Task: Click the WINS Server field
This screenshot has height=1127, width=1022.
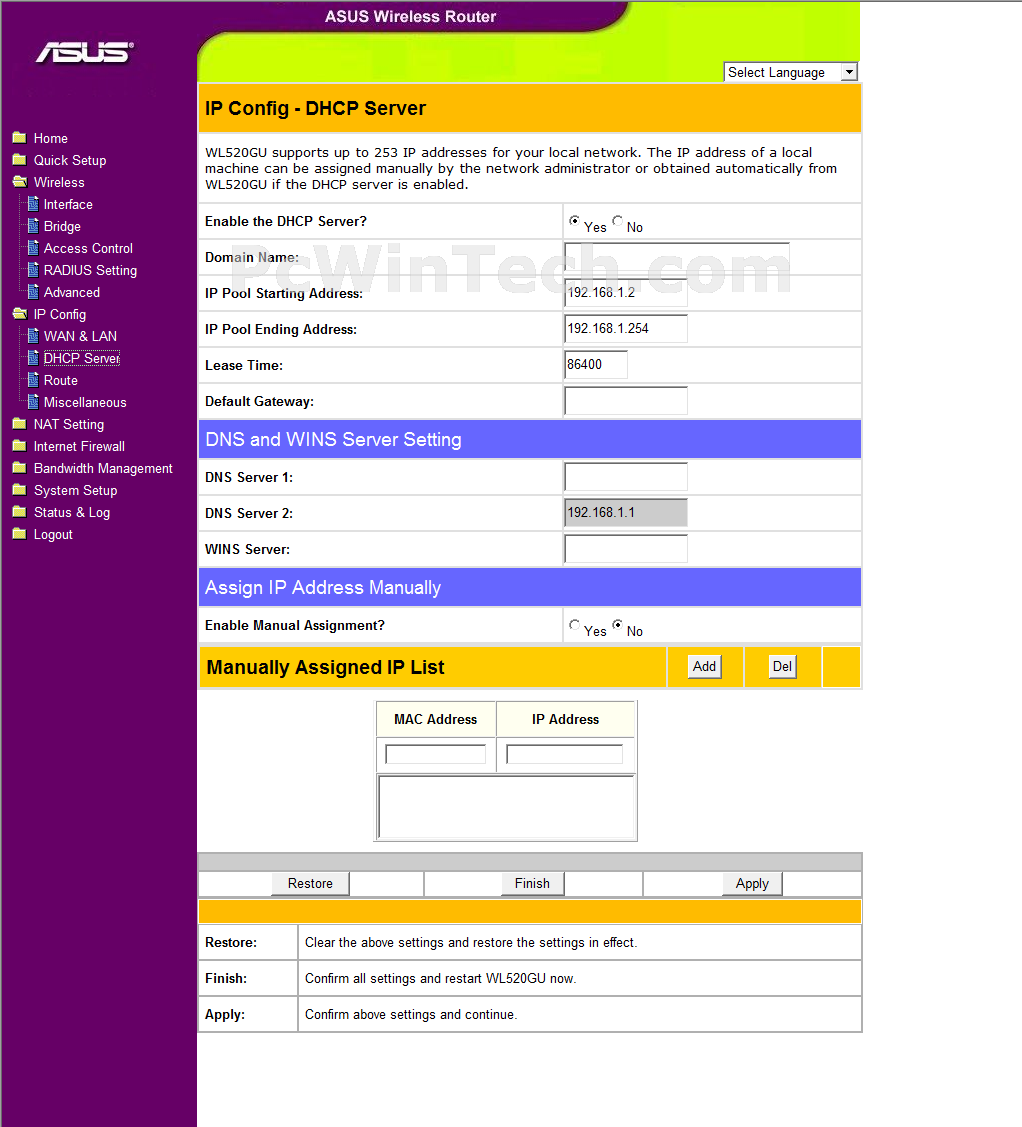Action: pos(626,548)
